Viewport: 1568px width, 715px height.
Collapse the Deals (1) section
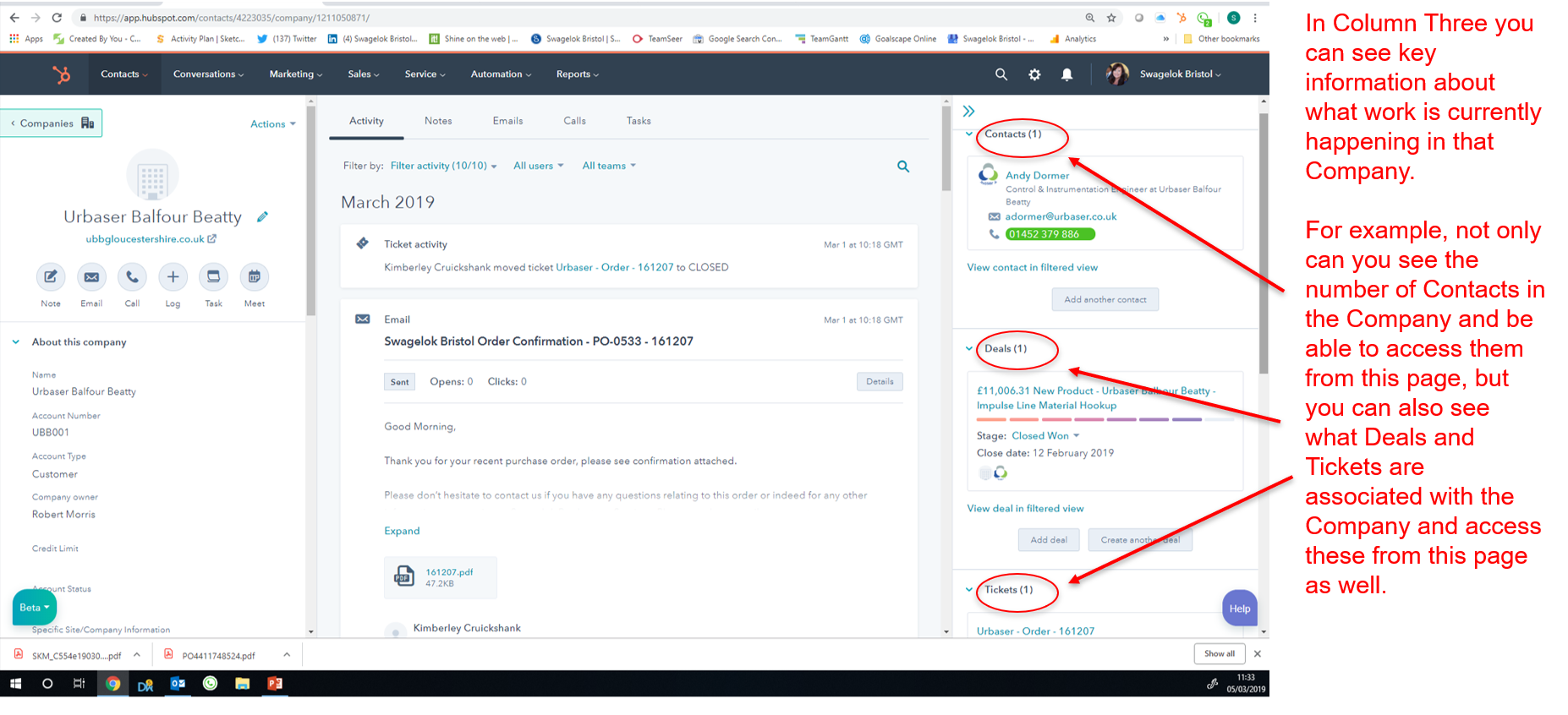(969, 348)
